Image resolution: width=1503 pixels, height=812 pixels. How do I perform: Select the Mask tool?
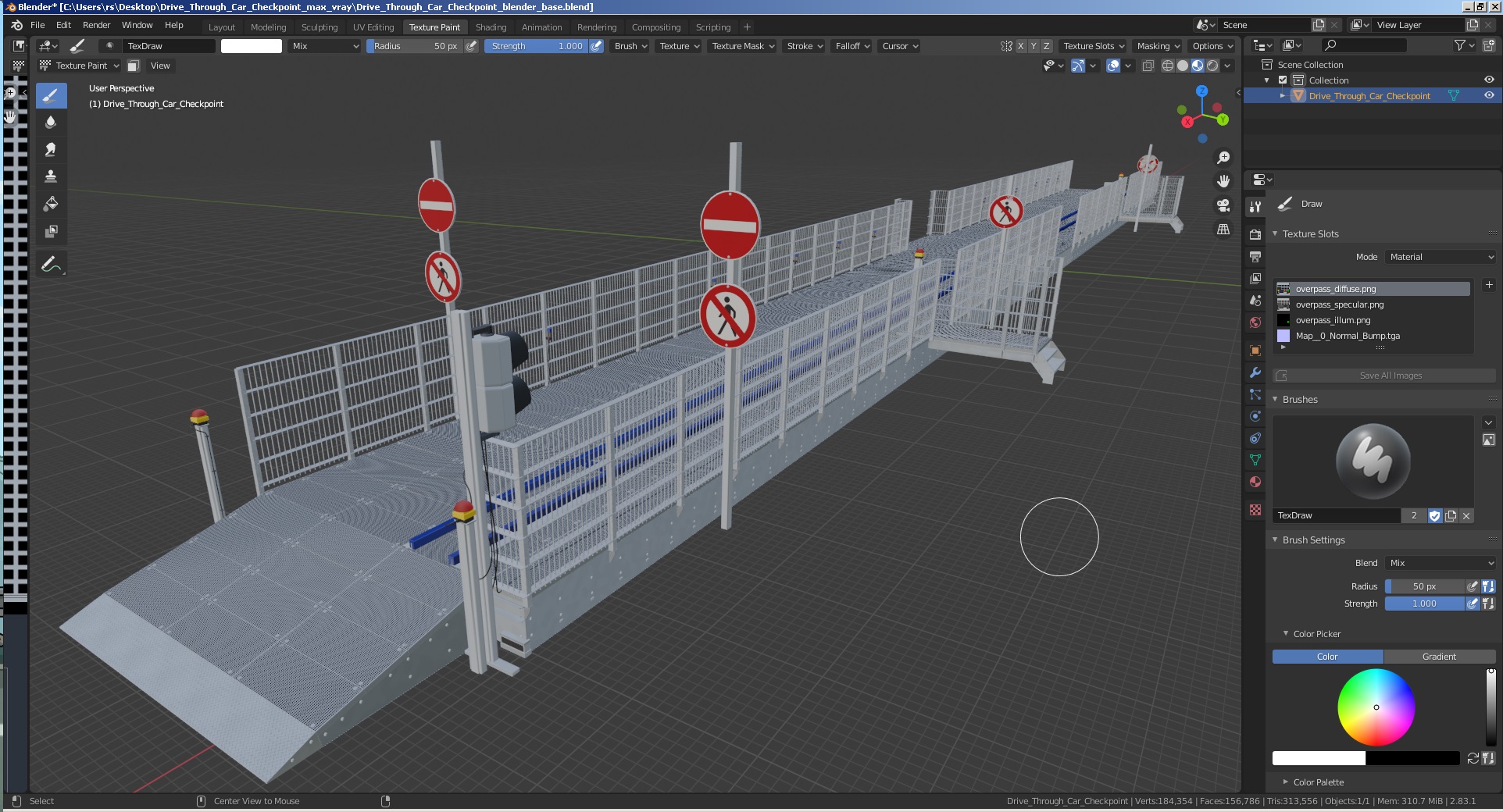coord(51,231)
